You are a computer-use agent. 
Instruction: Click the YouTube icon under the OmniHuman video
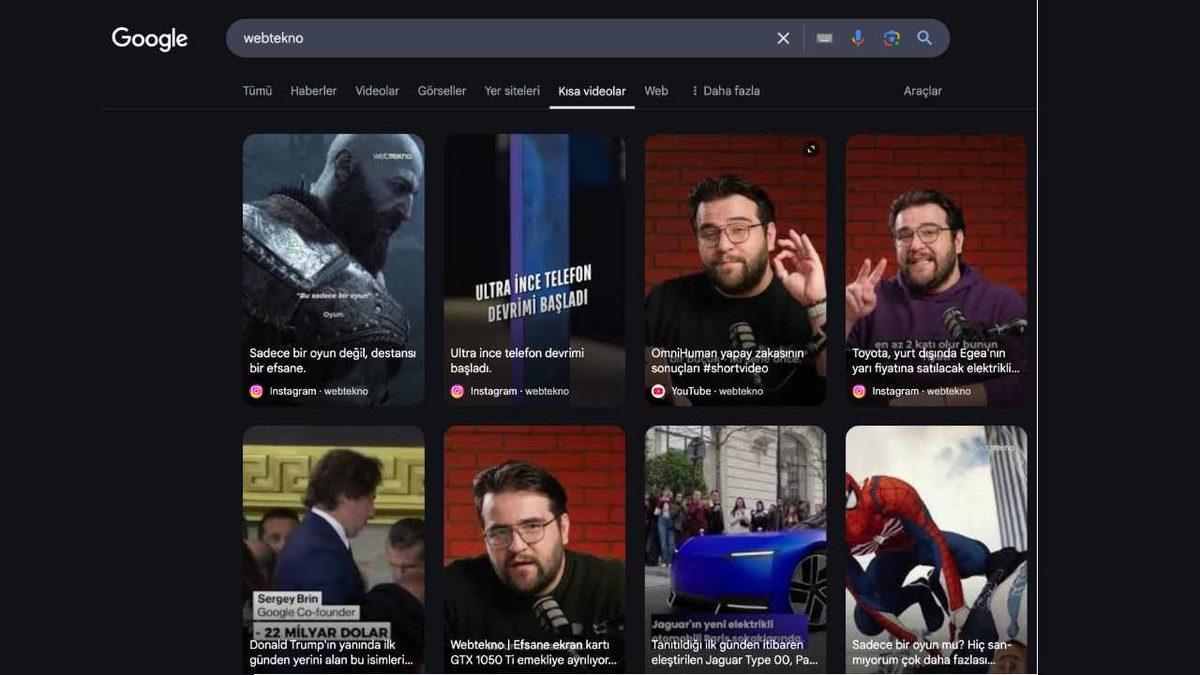coord(657,391)
